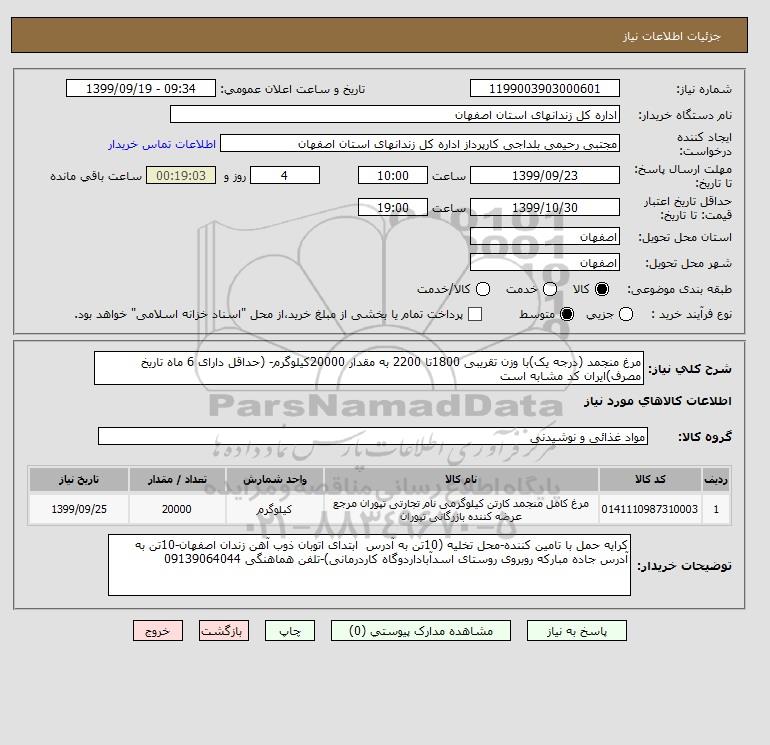Click the remaining time 00:19:03 field
The width and height of the screenshot is (770, 745).
(181, 175)
